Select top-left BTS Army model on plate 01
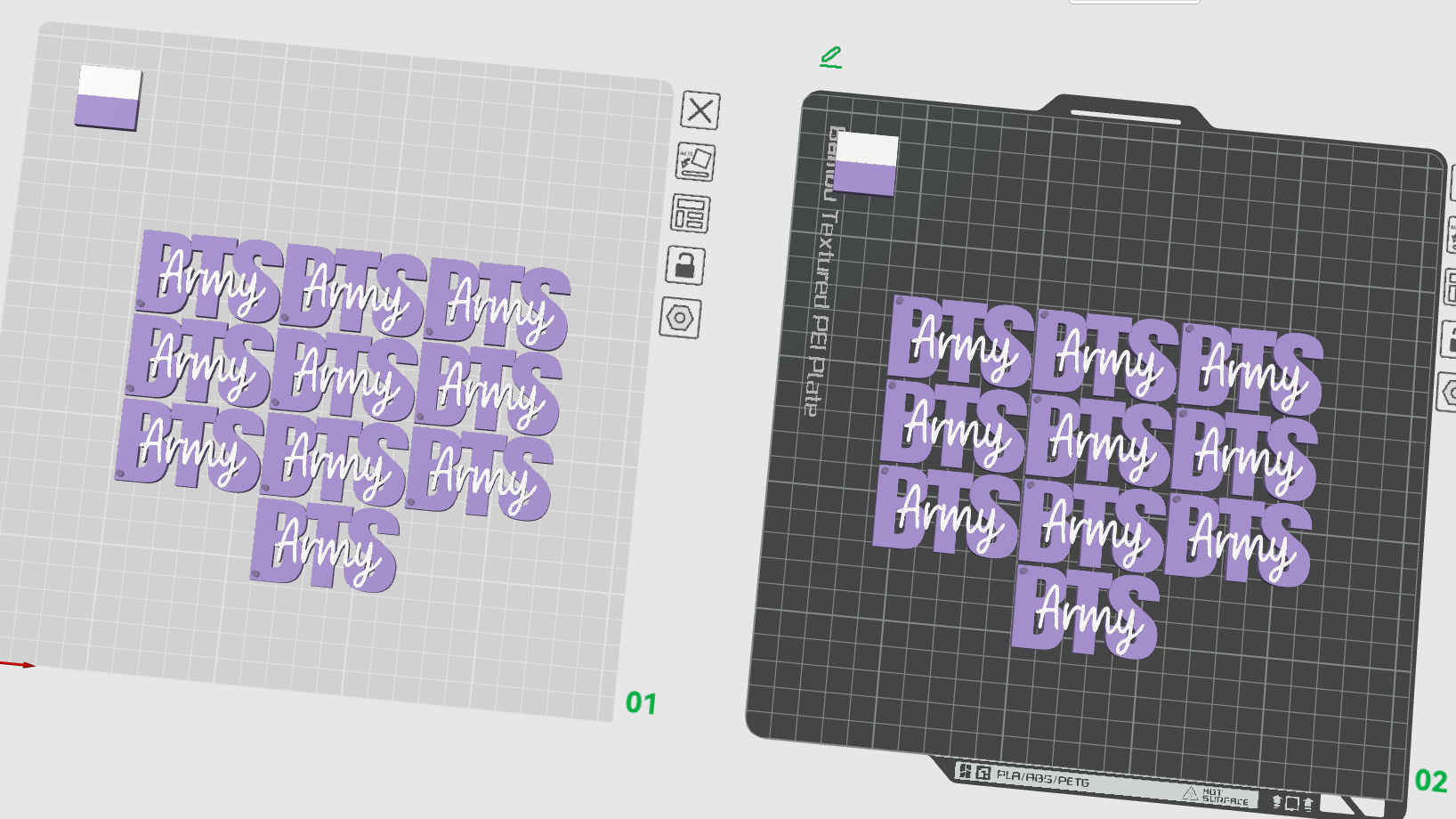 [x=210, y=276]
